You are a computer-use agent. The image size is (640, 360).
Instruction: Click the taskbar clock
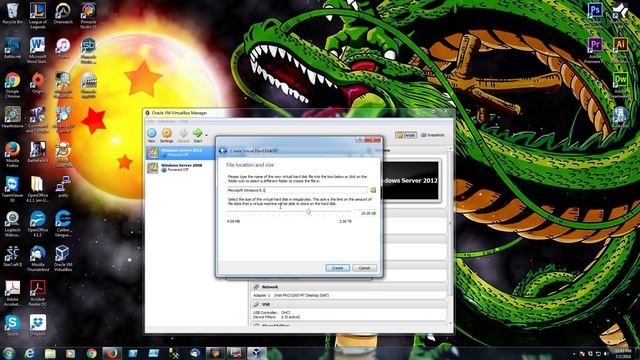(622, 354)
